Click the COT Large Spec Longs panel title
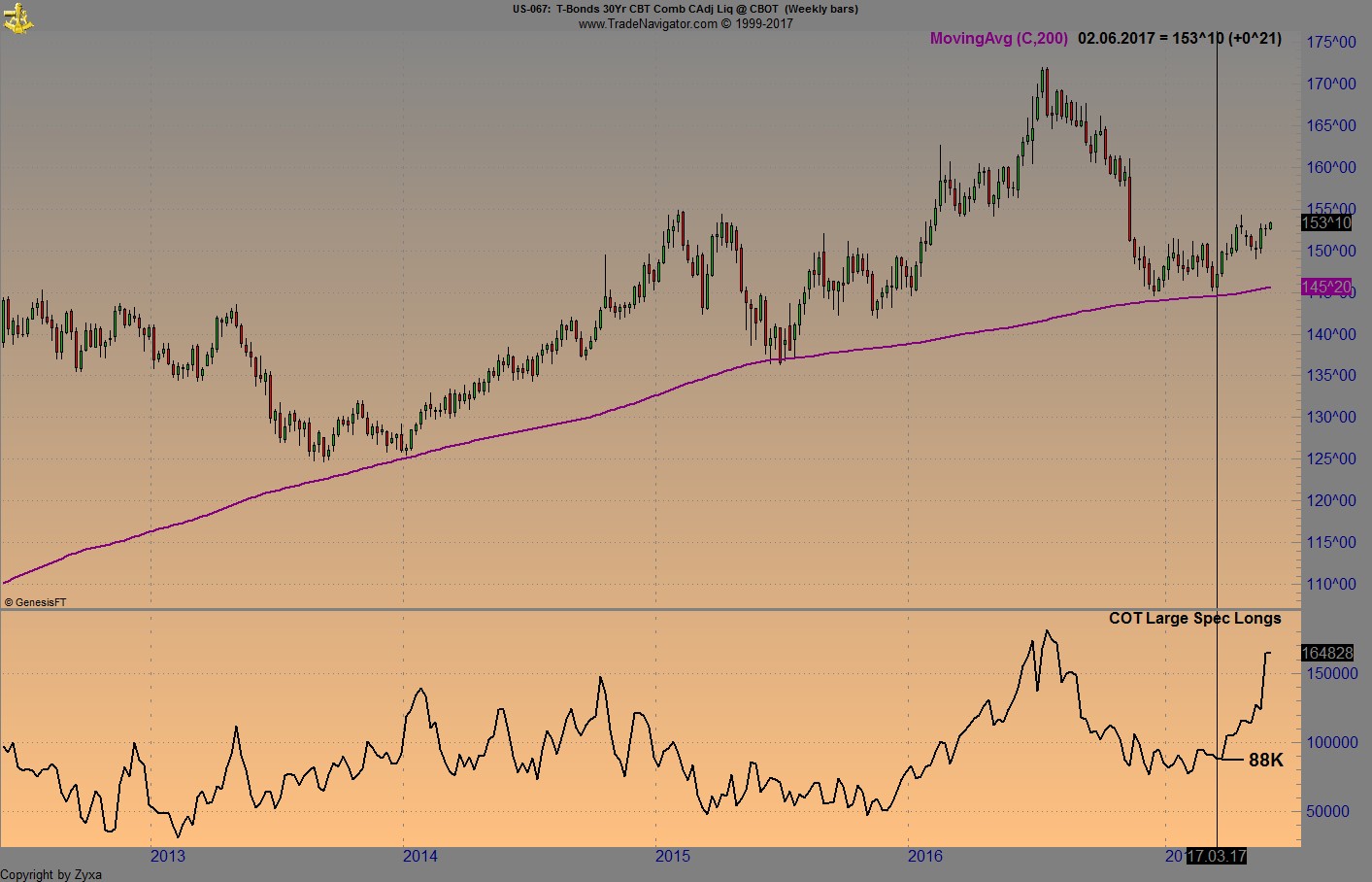Image resolution: width=1372 pixels, height=882 pixels. pyautogui.click(x=1196, y=618)
